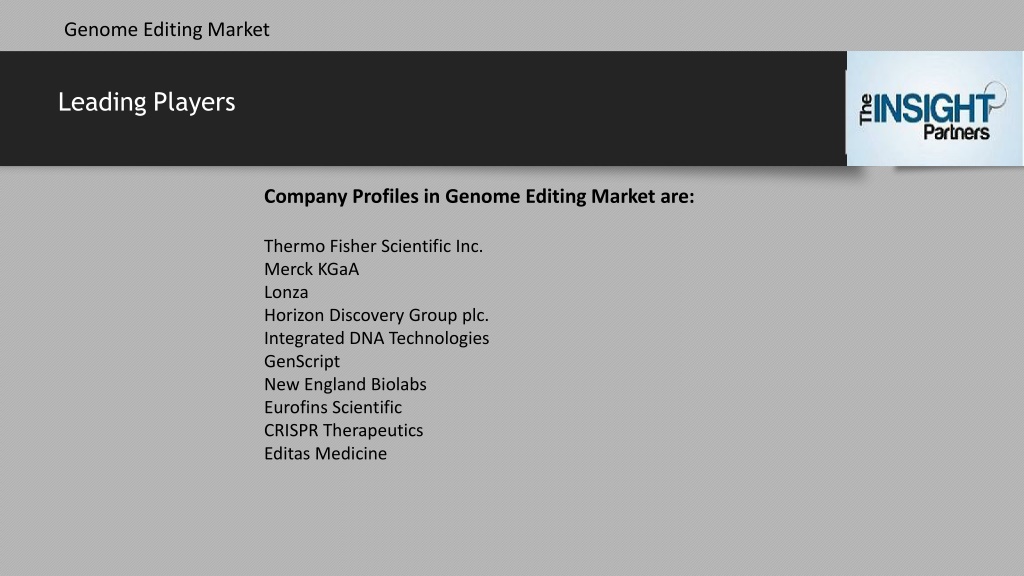1024x576 pixels.
Task: Select Eurofins Scientific in the list
Action: 332,407
